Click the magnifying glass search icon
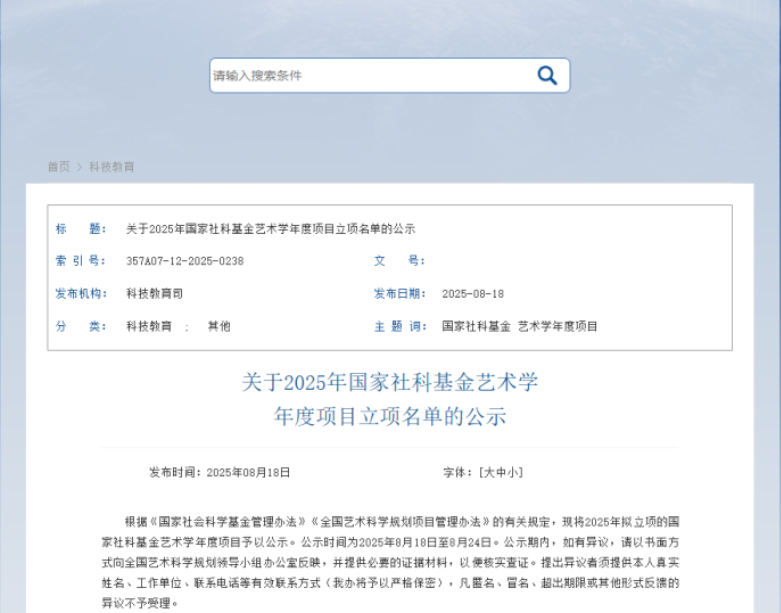 pyautogui.click(x=547, y=75)
